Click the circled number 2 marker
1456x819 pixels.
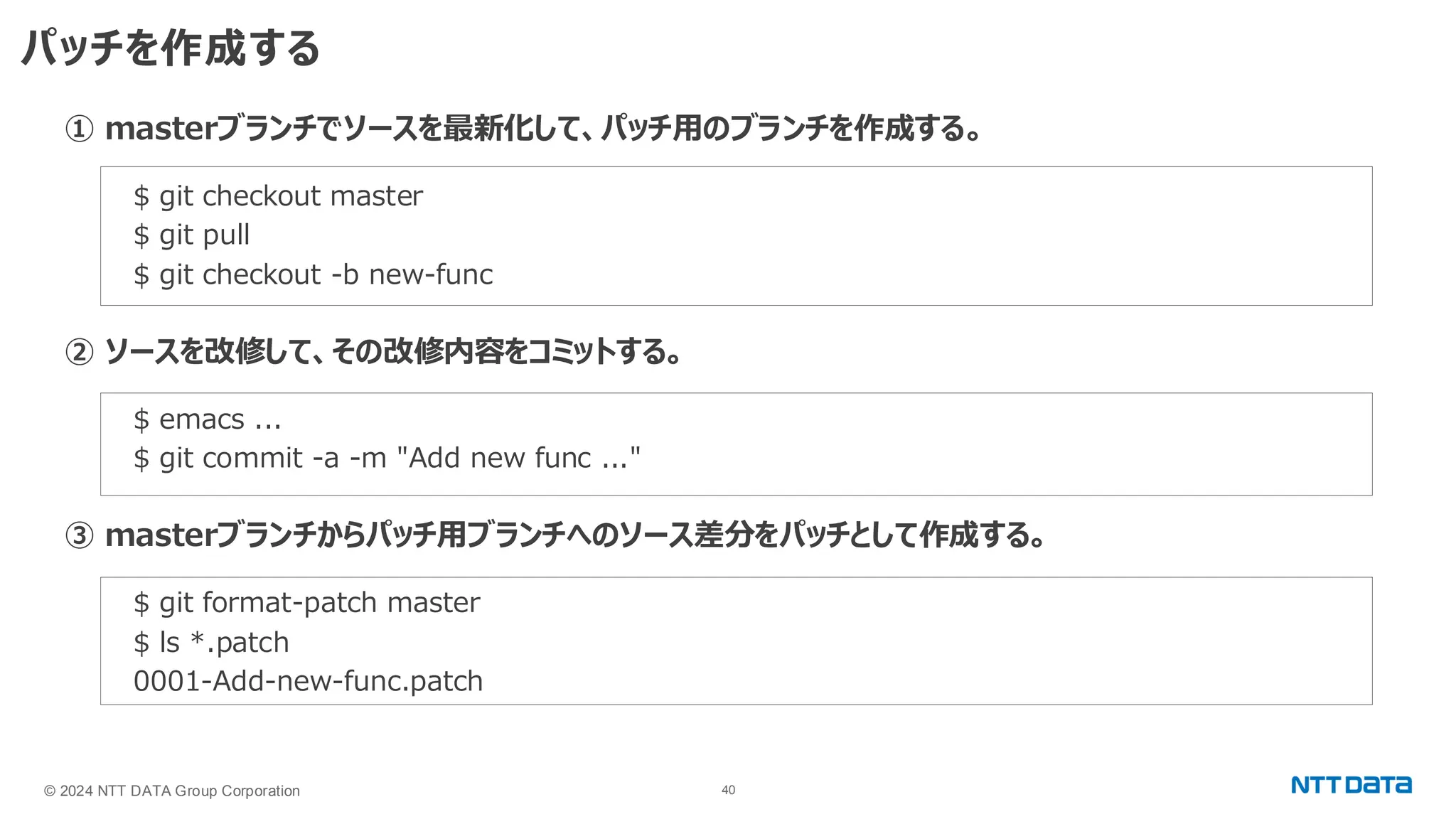(79, 352)
